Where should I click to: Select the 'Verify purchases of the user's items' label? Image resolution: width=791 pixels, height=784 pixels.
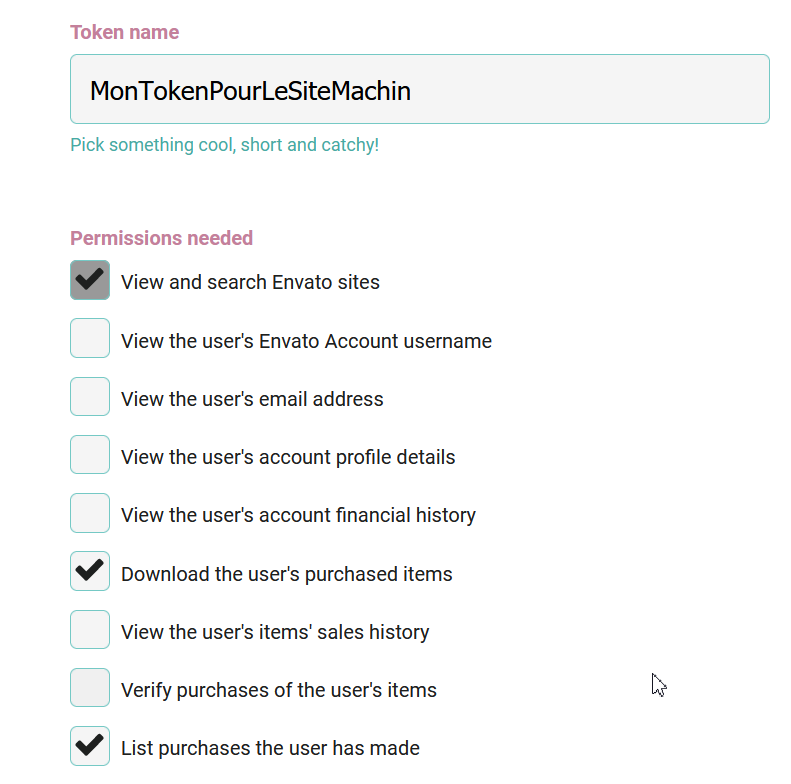click(279, 690)
